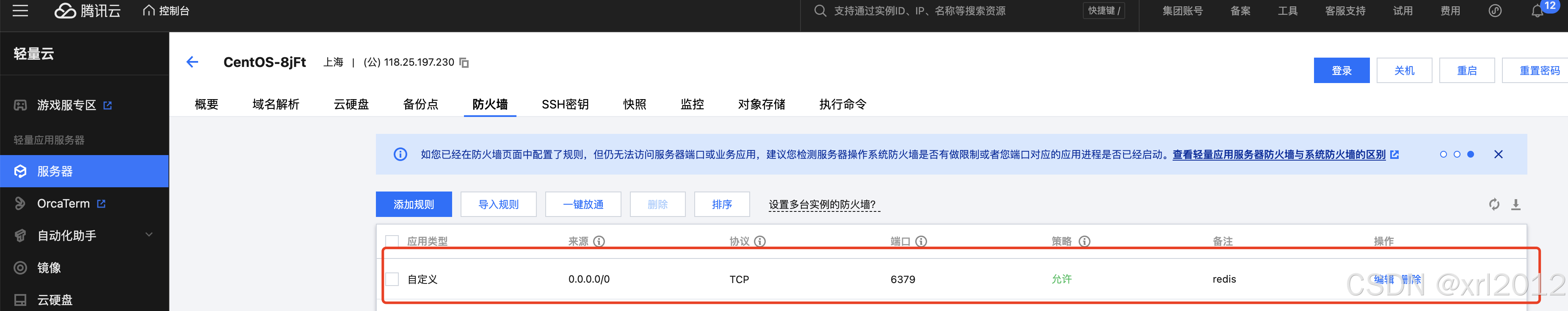Screen dimensions: 1568x311
Task: Open the hamburger navigation menu
Action: tap(20, 10)
